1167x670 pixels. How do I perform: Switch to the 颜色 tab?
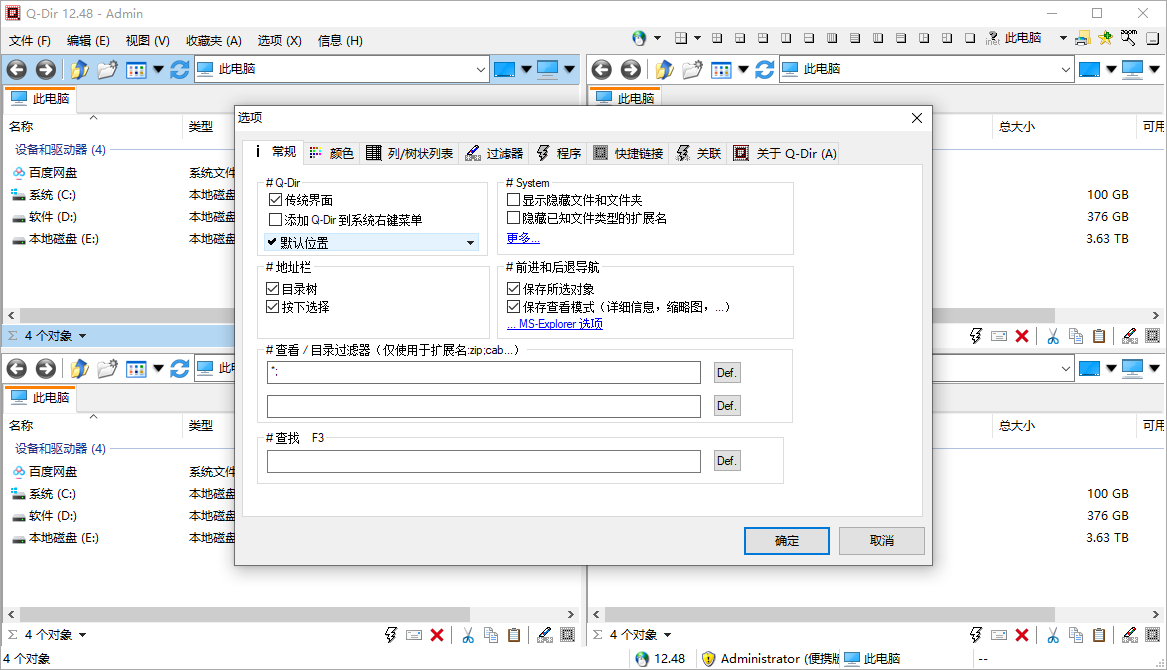335,152
